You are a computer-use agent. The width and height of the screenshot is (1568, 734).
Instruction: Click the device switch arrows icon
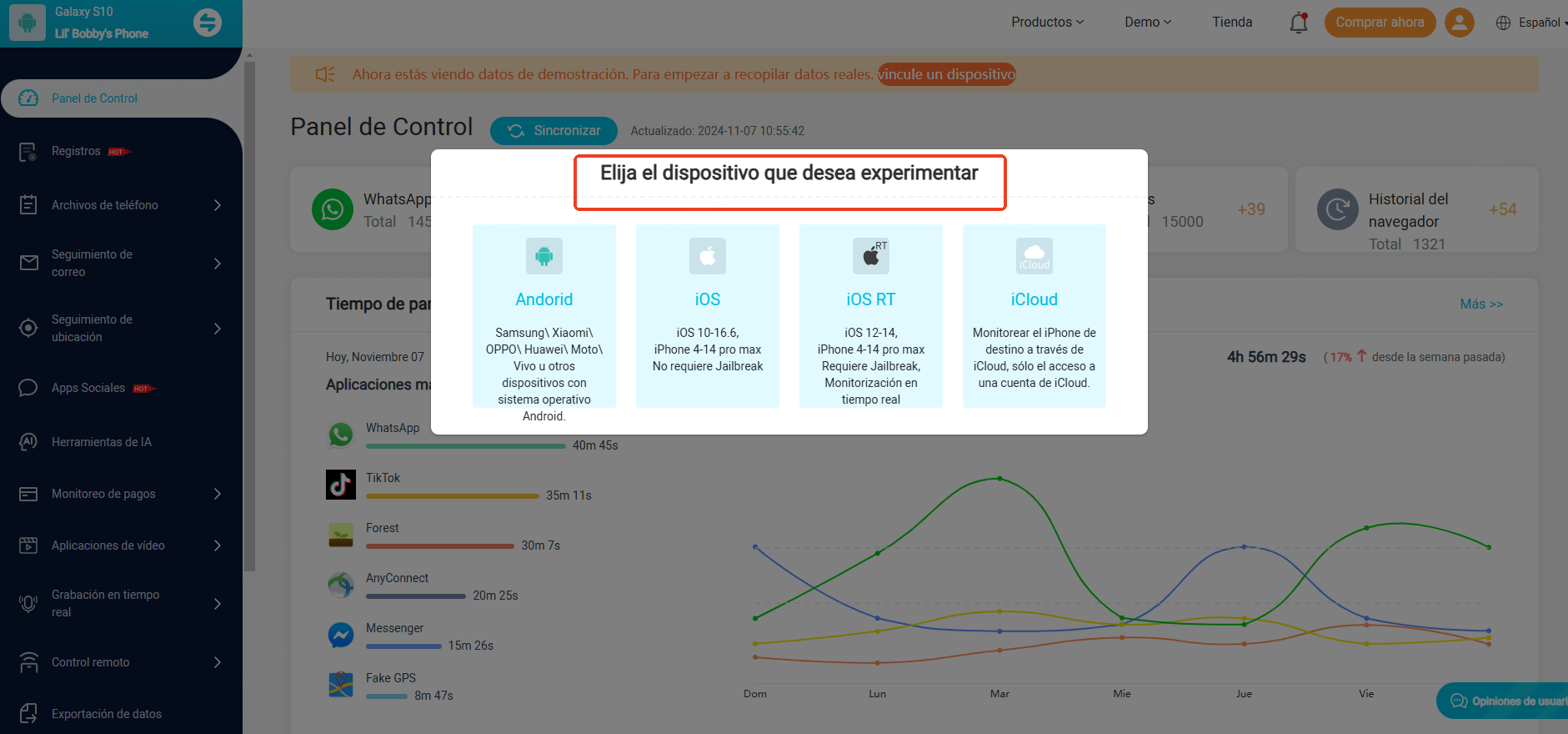[208, 23]
